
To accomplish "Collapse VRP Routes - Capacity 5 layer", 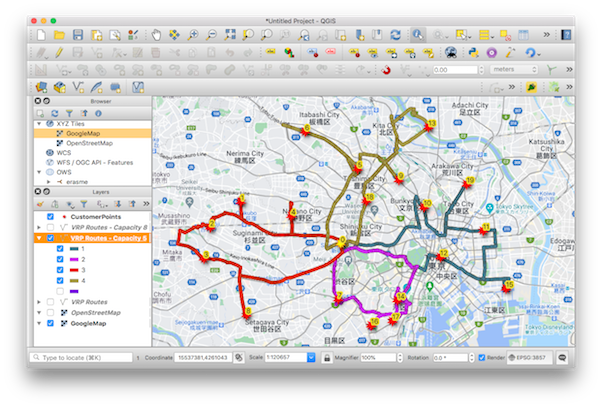I will 39,238.
